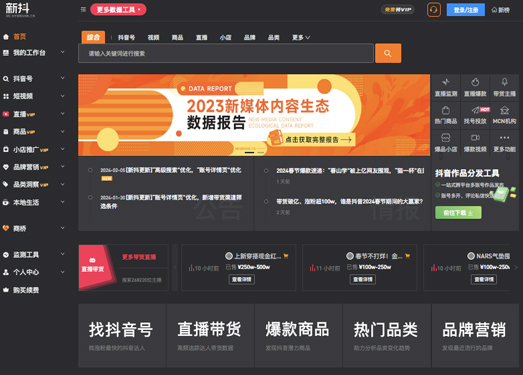This screenshot has width=523, height=375.
Task: Open the 带货主播 microphone shortcut
Action: click(504, 87)
